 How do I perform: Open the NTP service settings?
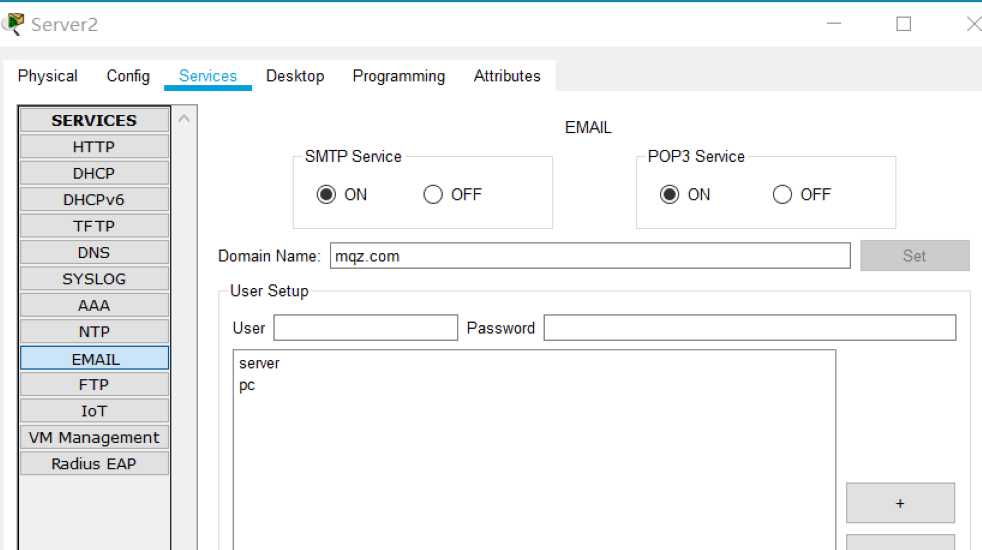point(95,331)
